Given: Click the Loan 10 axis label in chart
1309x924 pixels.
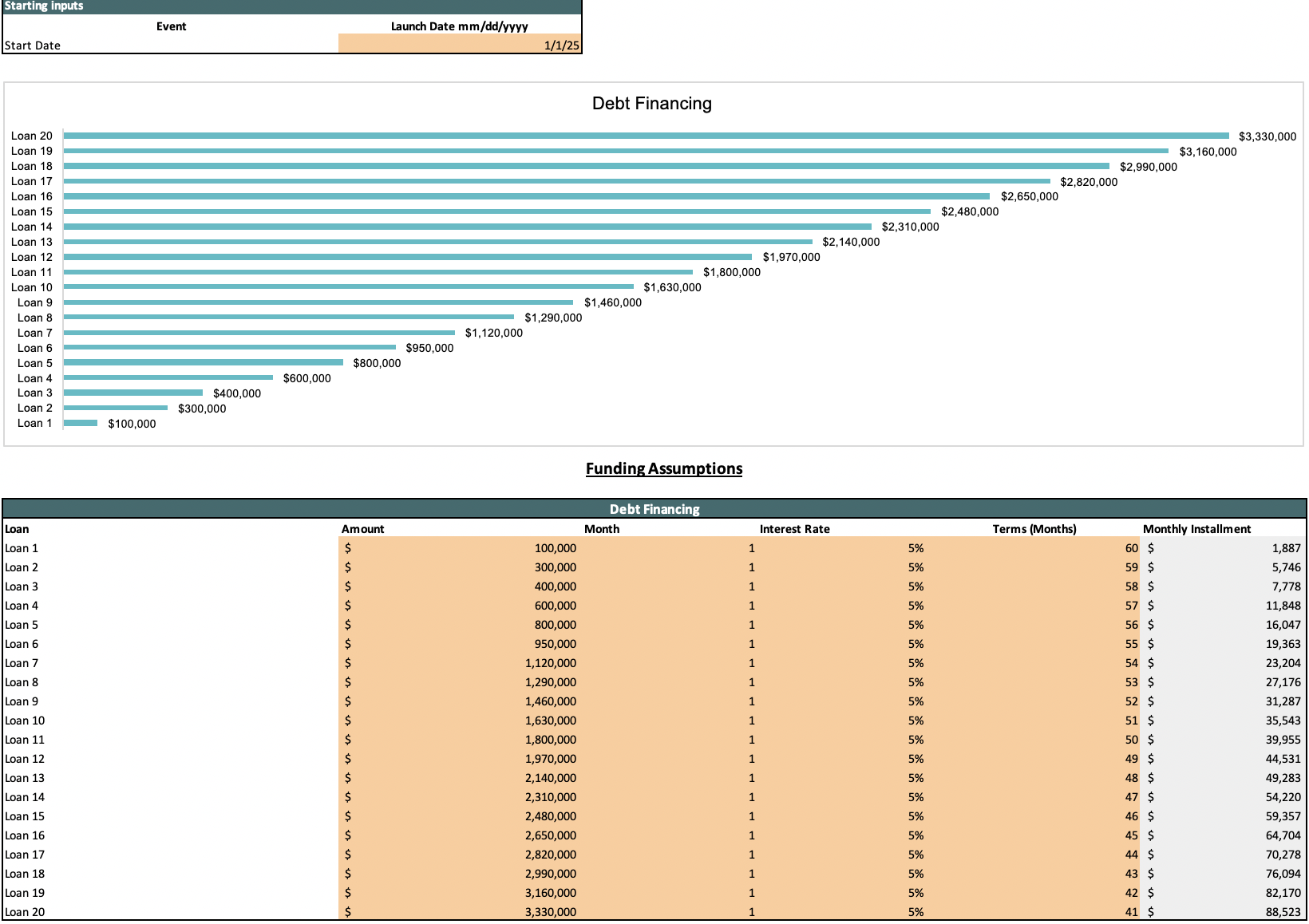Looking at the screenshot, I should [x=32, y=287].
